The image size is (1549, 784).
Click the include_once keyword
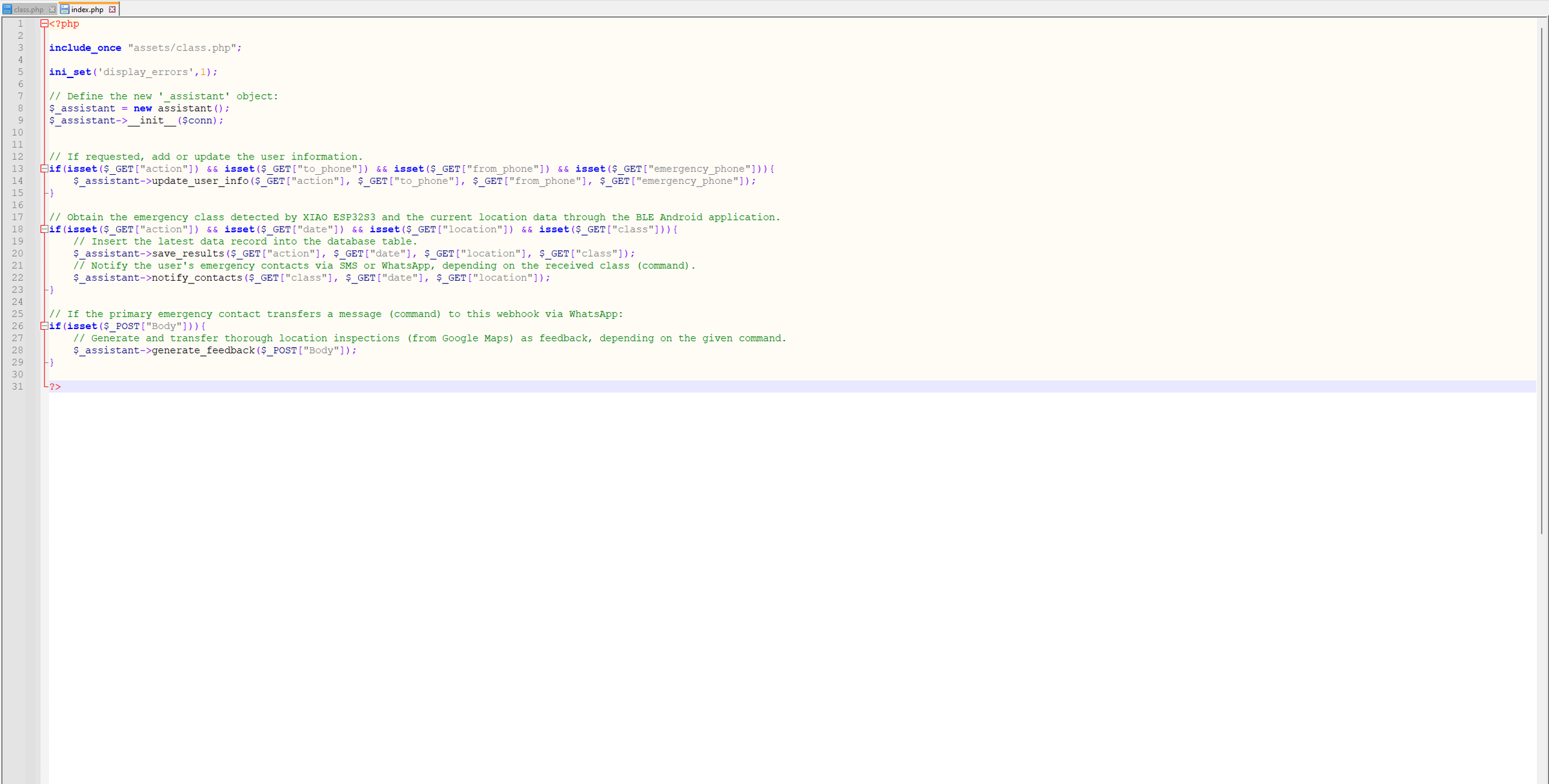tap(85, 48)
